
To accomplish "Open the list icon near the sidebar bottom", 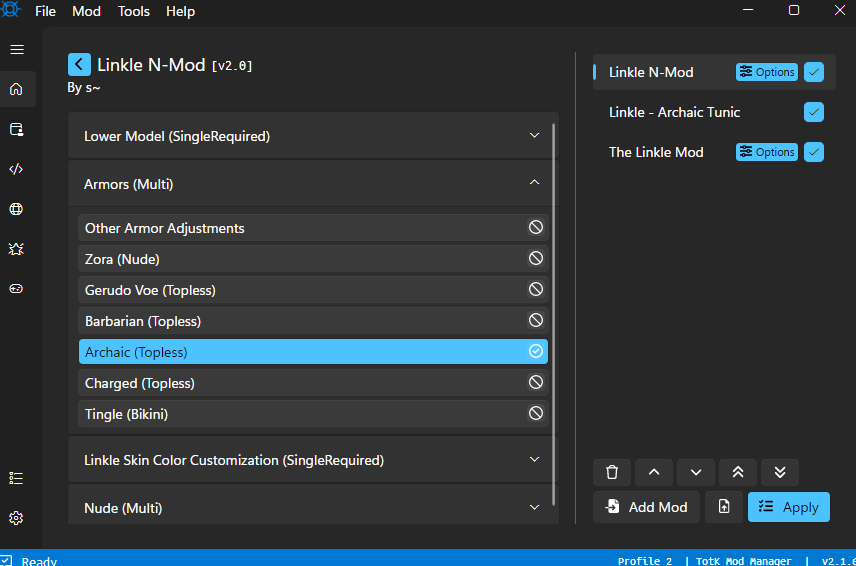I will click(x=16, y=479).
